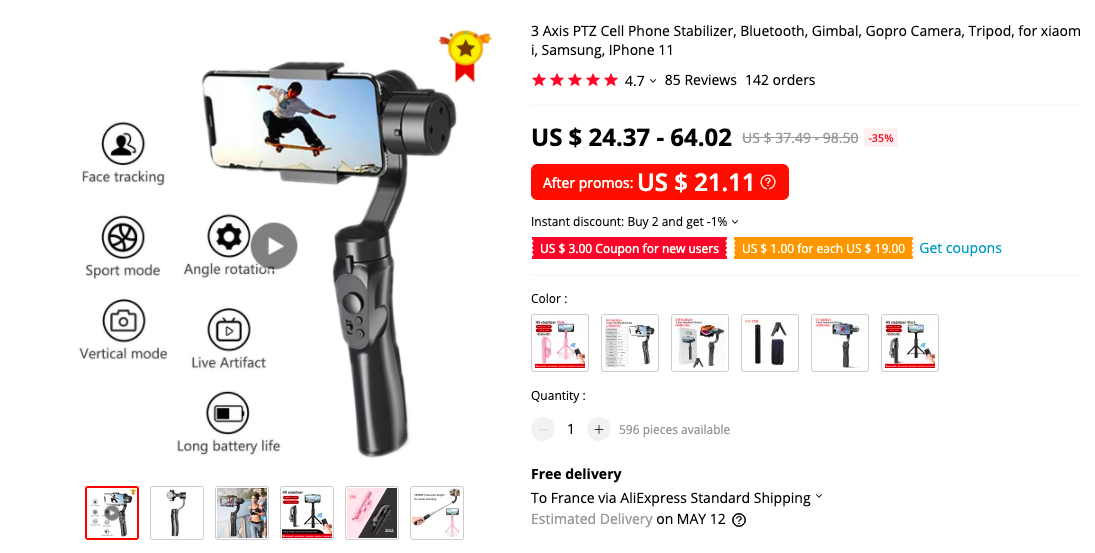Click the Face tracking icon in product image

(123, 144)
